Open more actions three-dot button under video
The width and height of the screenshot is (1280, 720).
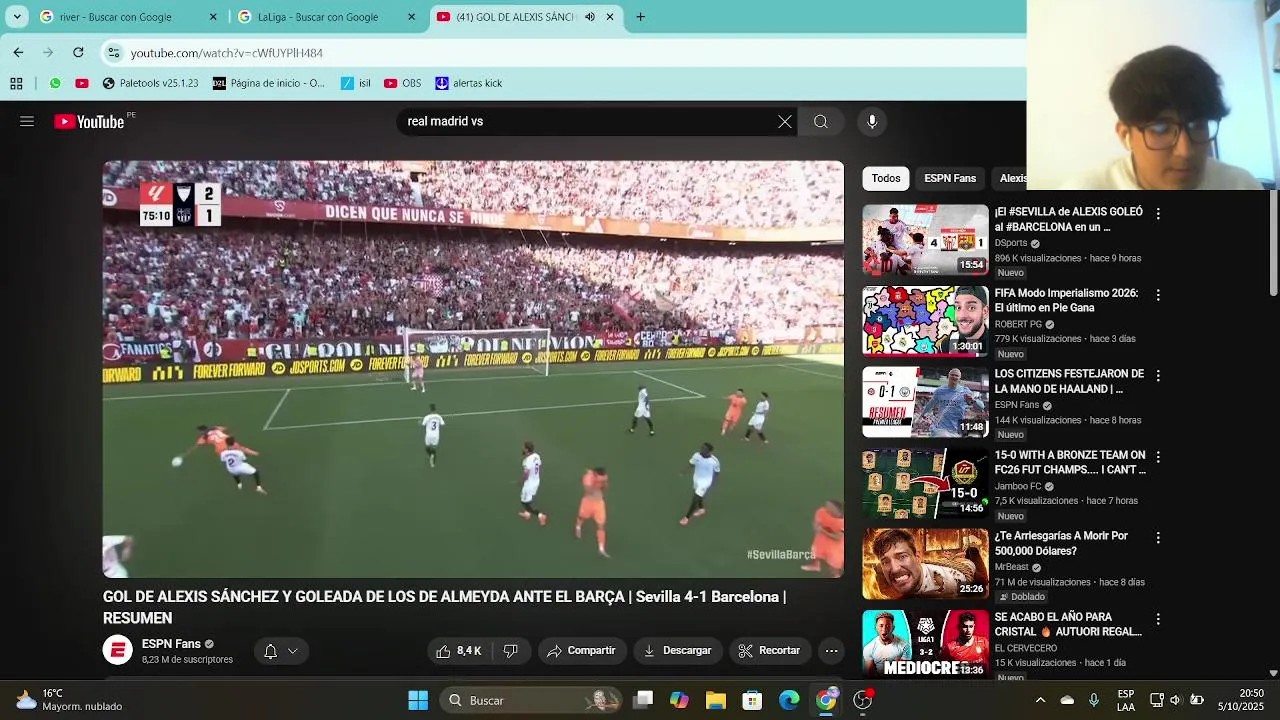tap(831, 651)
